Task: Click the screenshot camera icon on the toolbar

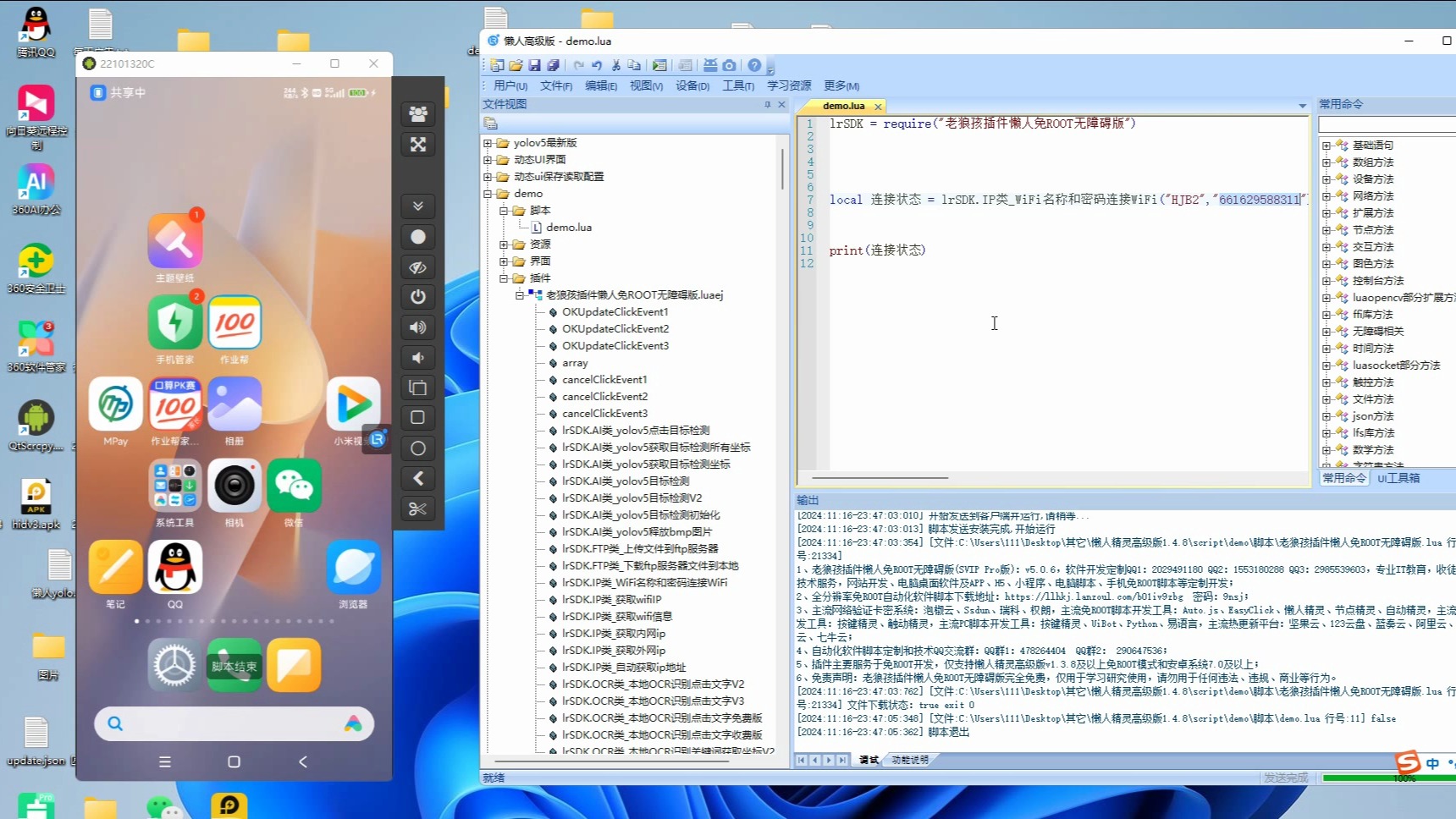Action: (x=729, y=65)
